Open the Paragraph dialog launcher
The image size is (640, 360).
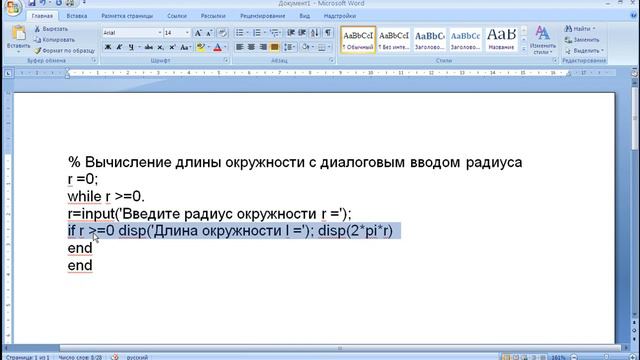[x=331, y=60]
